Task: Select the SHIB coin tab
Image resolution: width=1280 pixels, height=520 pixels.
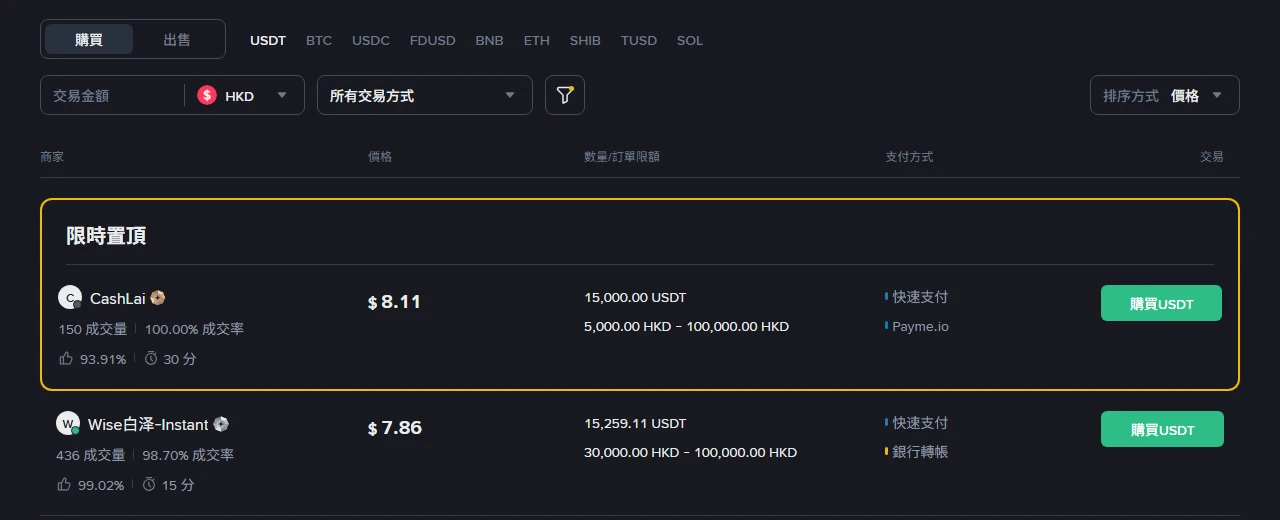Action: (585, 41)
